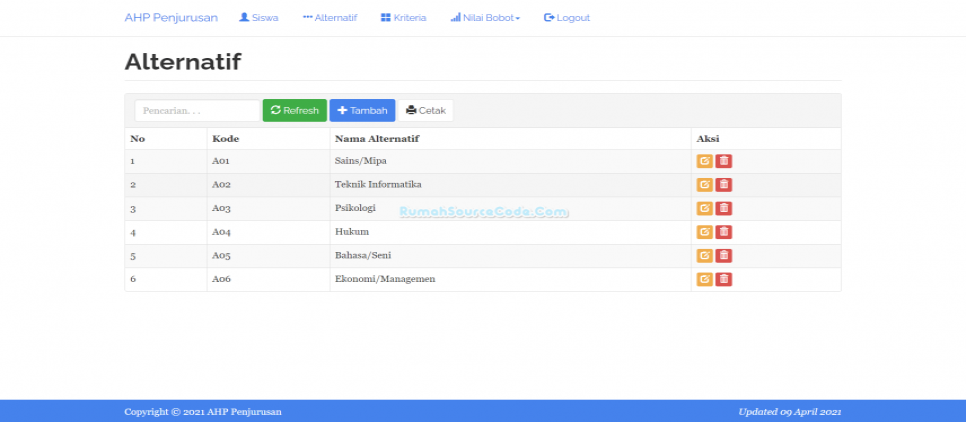Edit the Sains/Mipa row
This screenshot has width=966, height=422.
click(x=704, y=161)
